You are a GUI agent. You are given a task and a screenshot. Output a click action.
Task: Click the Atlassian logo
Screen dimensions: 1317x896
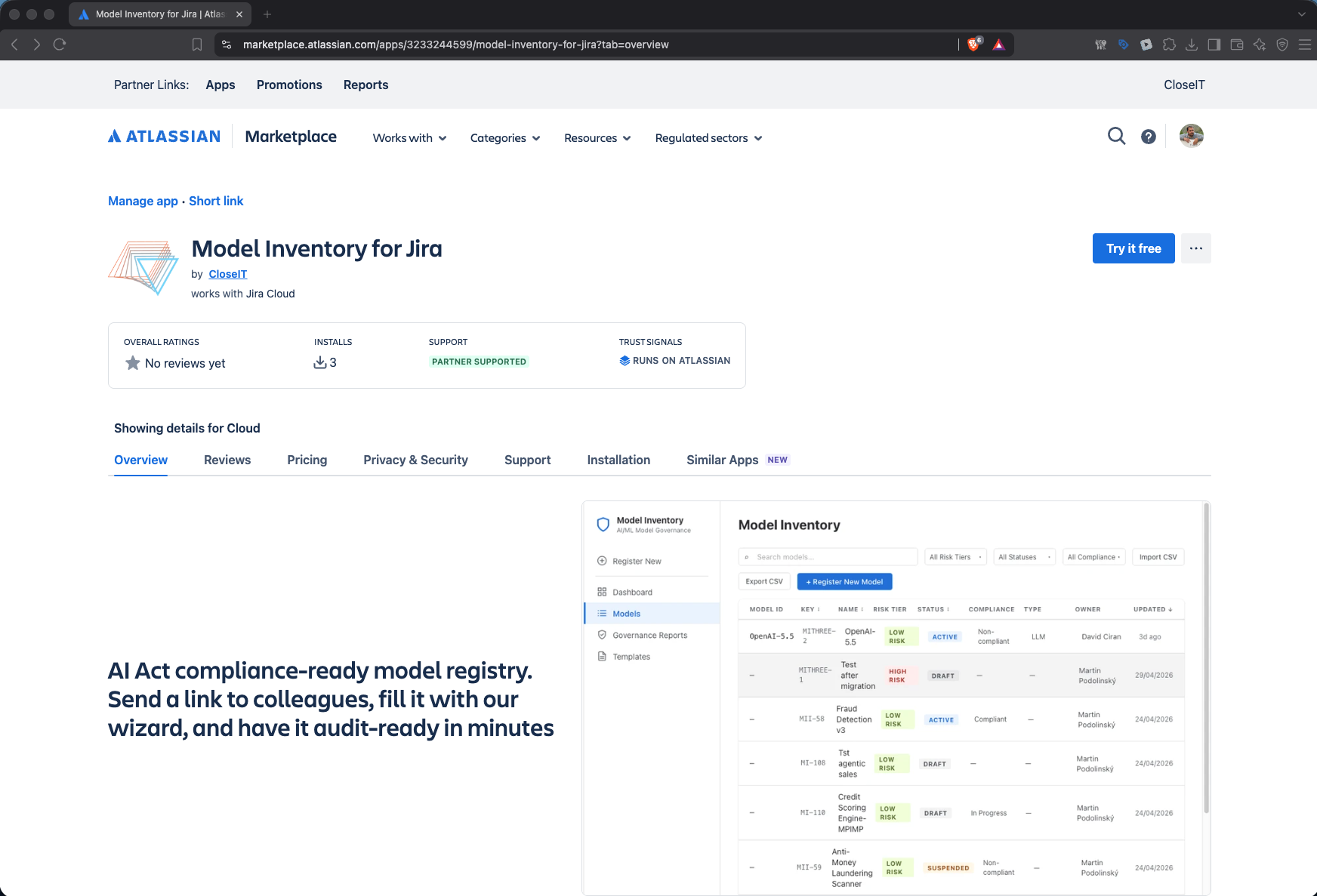pos(165,137)
